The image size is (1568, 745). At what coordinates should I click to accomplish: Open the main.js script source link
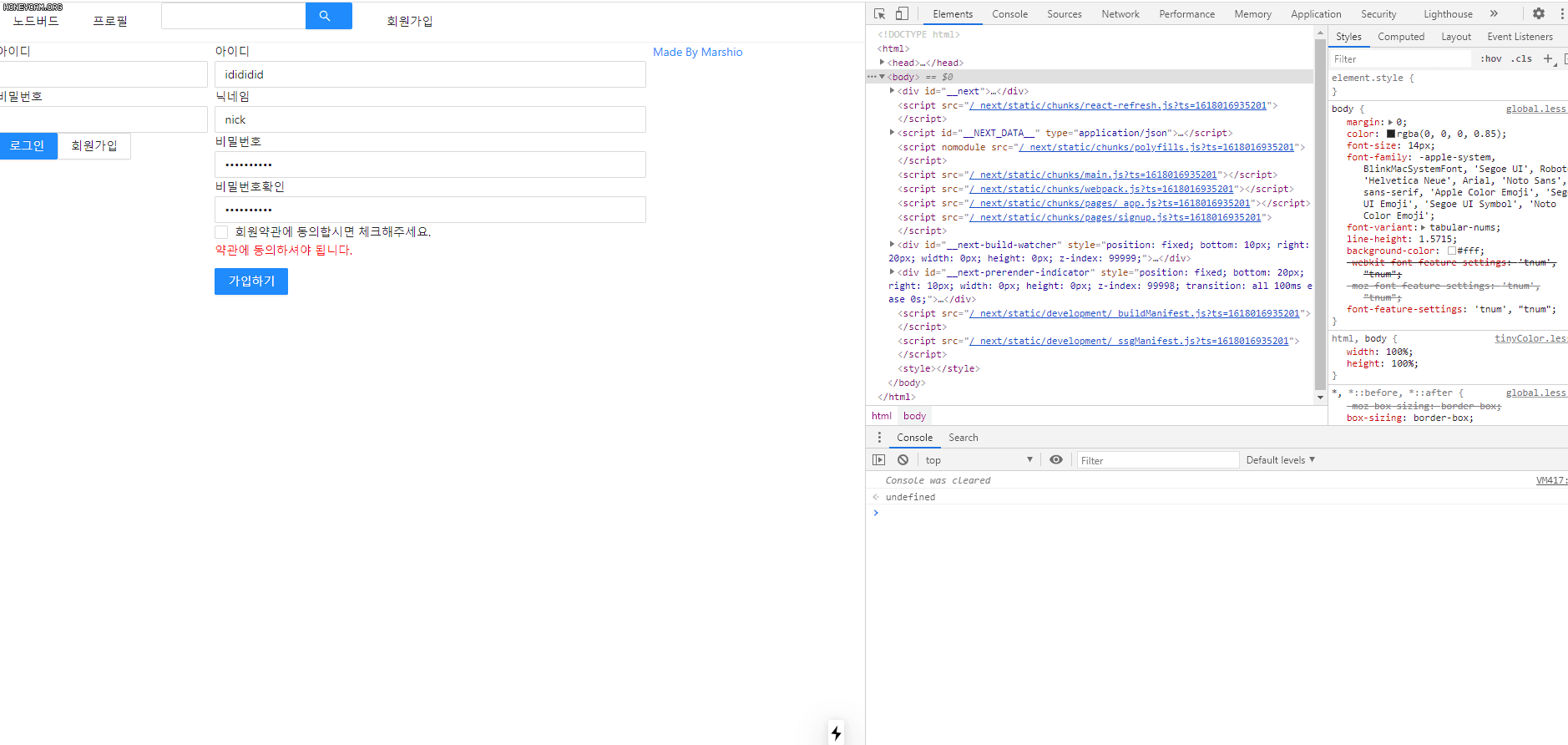[1093, 175]
